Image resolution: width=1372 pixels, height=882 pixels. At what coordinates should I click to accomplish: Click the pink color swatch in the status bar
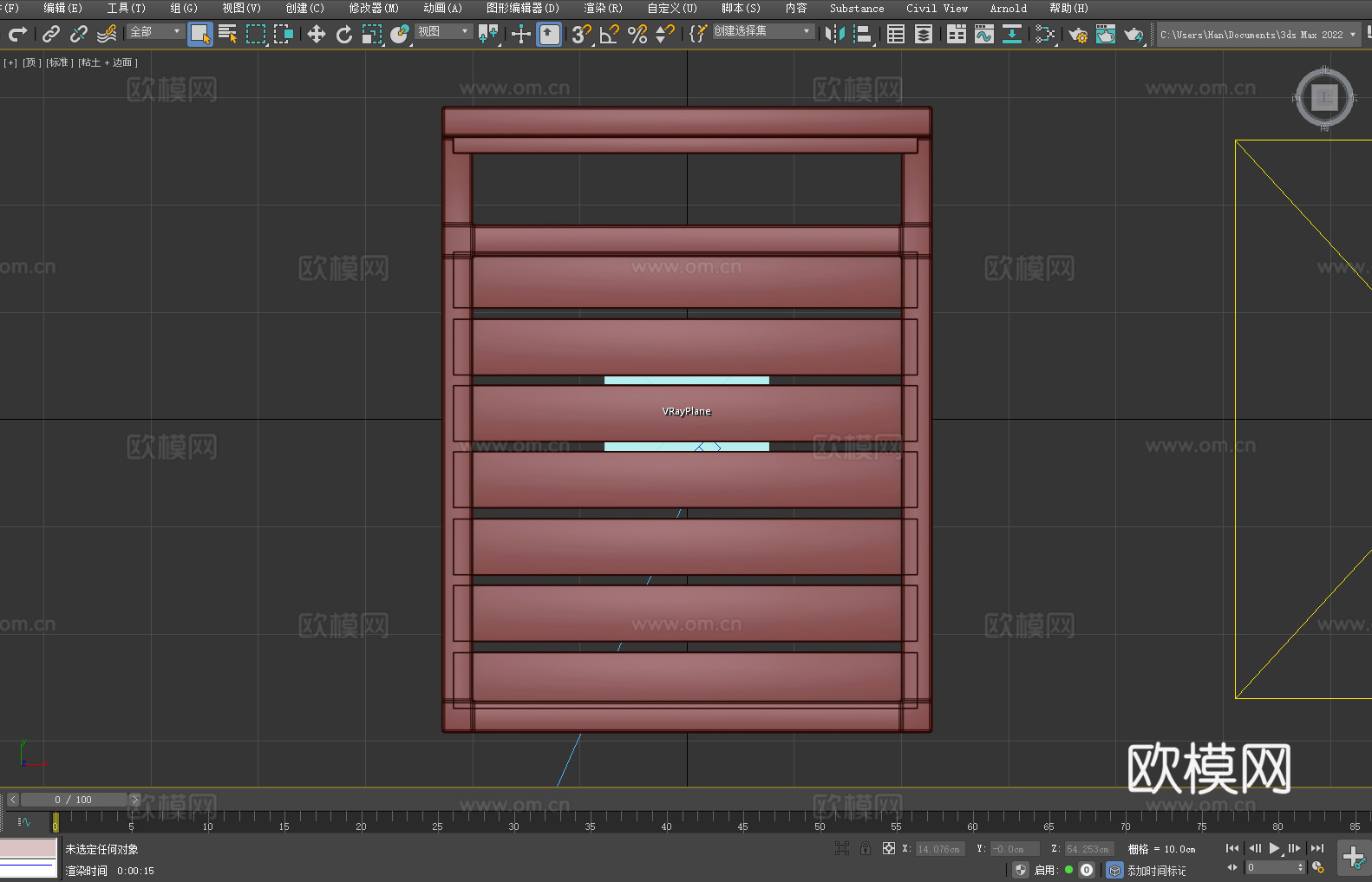coord(28,847)
